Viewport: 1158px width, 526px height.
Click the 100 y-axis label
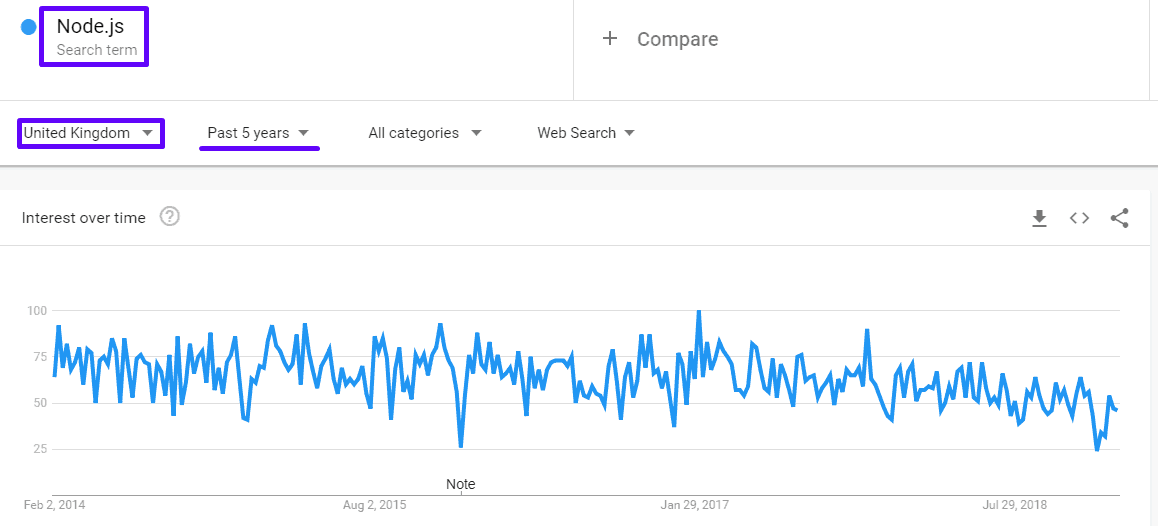tap(37, 311)
